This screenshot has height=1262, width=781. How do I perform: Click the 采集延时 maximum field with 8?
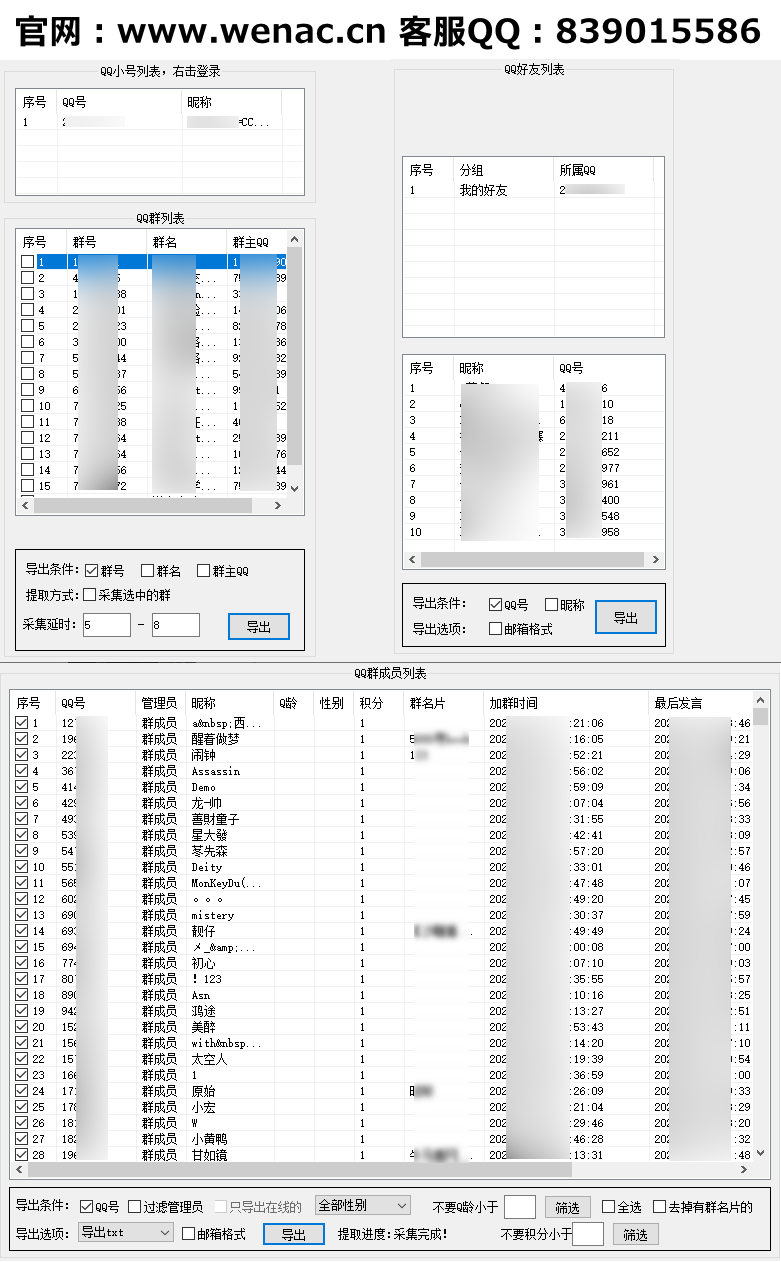point(176,625)
